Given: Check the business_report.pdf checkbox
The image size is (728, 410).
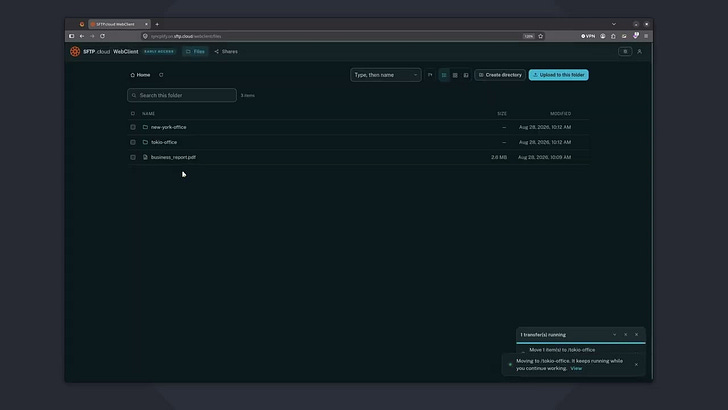Looking at the screenshot, I should tap(133, 157).
